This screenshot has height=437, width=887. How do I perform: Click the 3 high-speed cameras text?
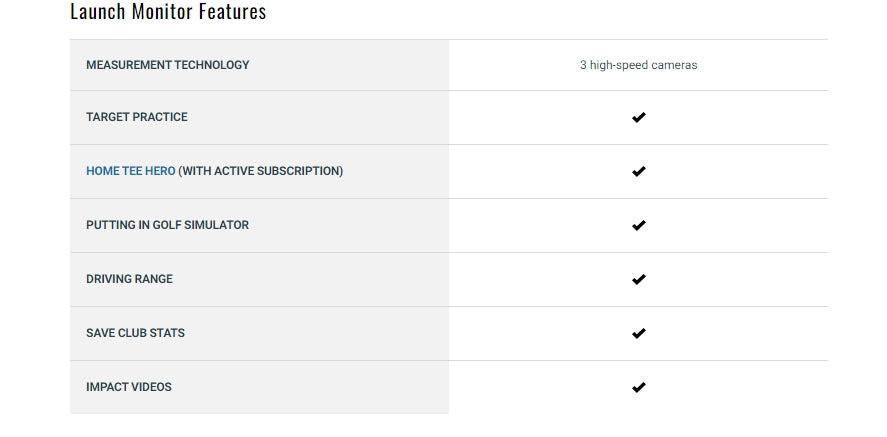click(638, 65)
